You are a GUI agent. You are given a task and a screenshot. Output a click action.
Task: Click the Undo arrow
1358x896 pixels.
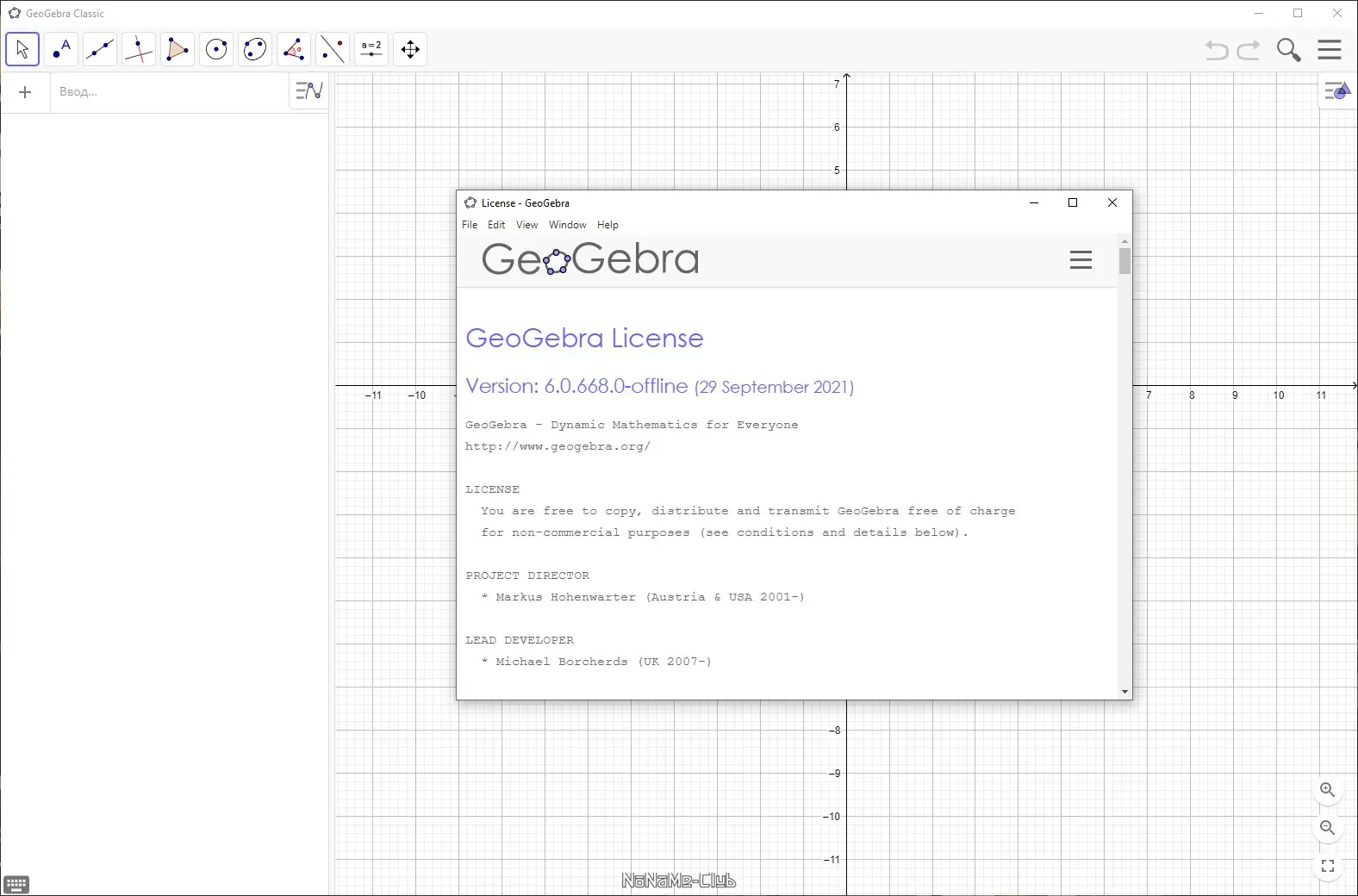[x=1217, y=50]
